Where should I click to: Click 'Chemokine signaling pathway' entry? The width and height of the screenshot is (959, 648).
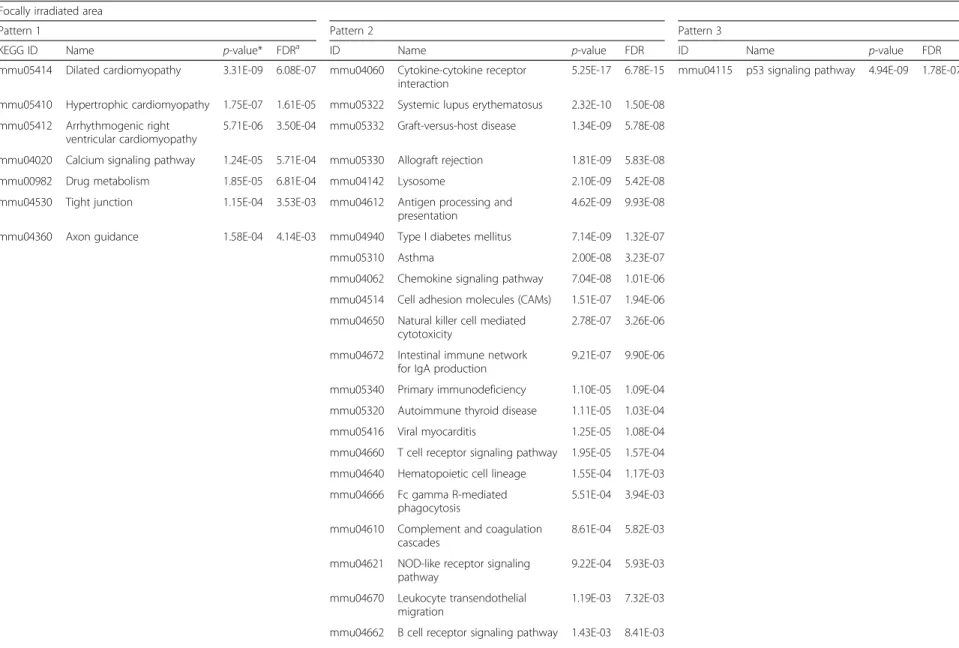click(470, 279)
